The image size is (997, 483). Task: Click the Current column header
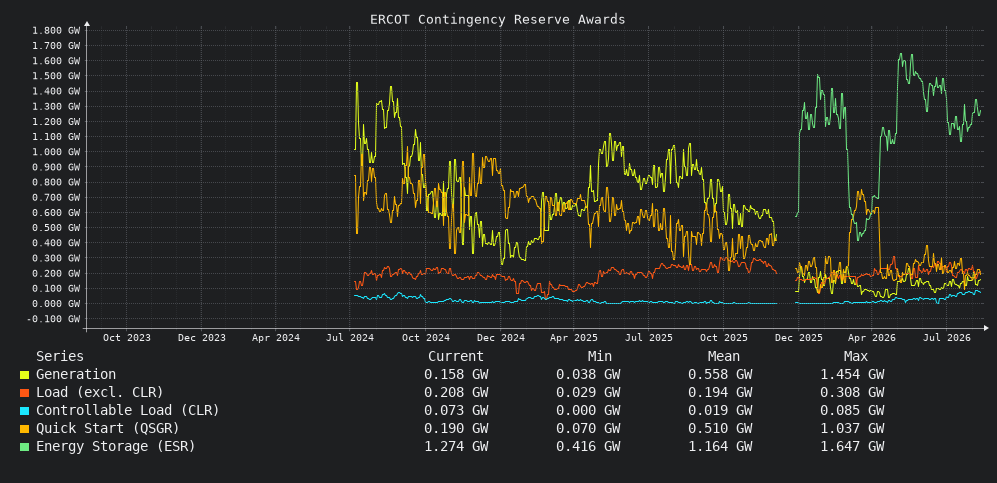456,357
